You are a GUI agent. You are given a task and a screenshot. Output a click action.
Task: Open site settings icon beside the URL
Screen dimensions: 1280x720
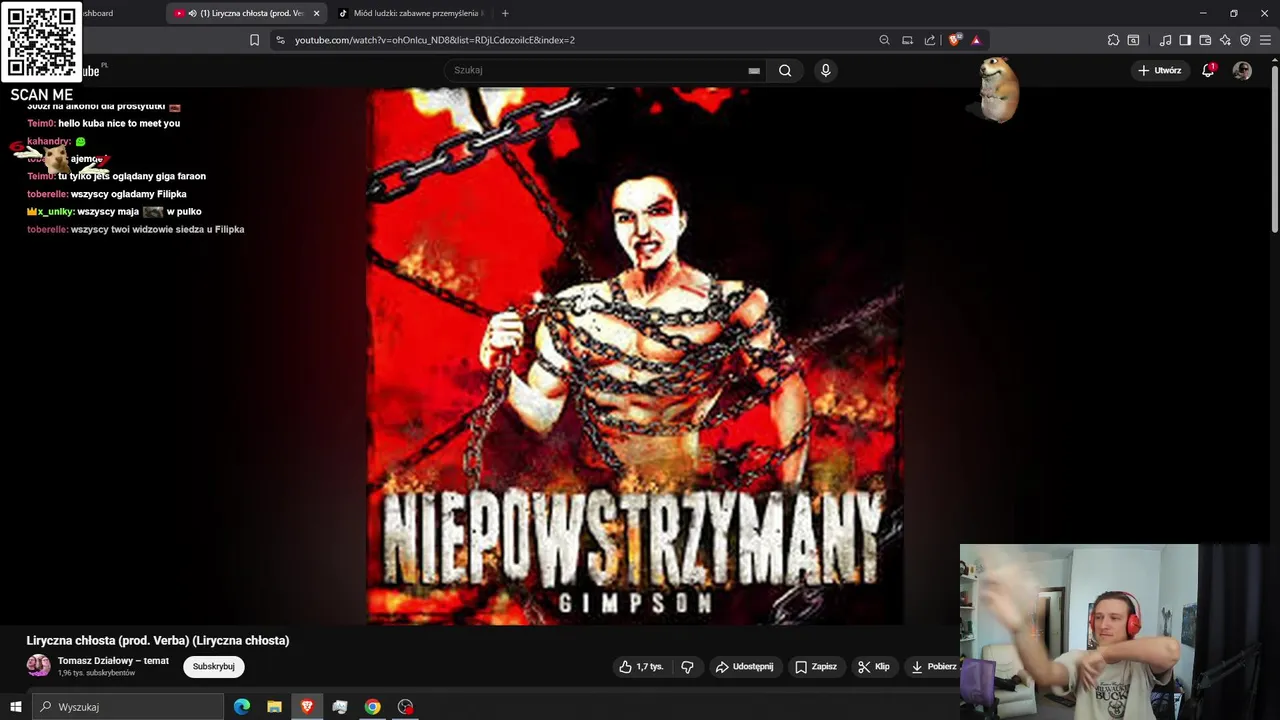[280, 40]
